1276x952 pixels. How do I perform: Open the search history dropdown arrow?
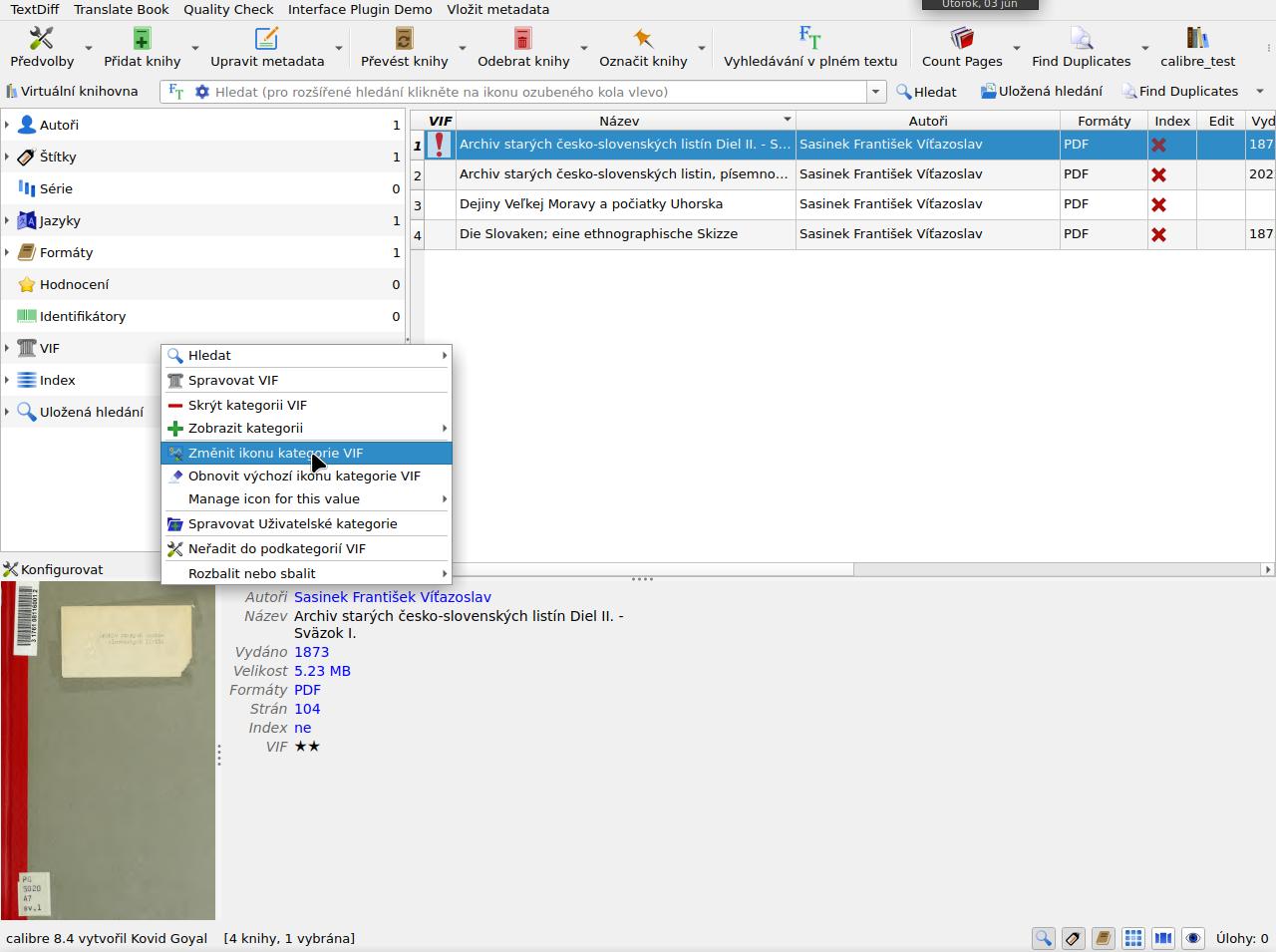coord(876,92)
